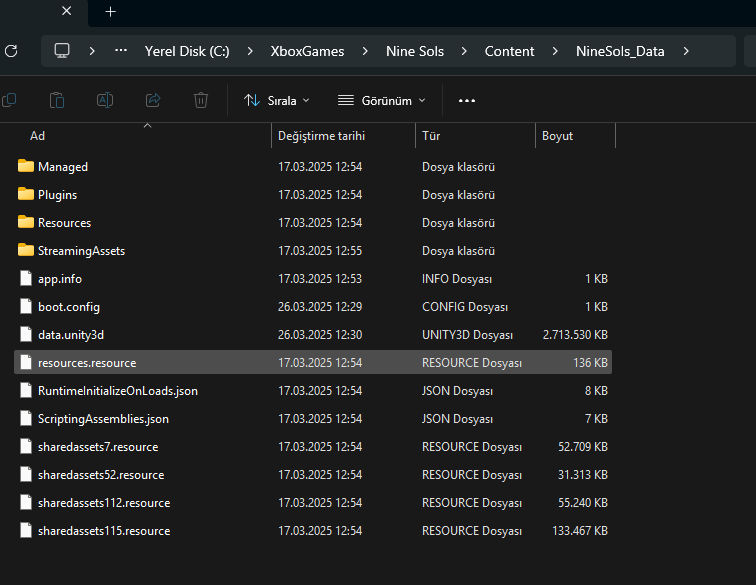Click the resources.resource file icon
Screen dimensions: 756x585
(26, 362)
